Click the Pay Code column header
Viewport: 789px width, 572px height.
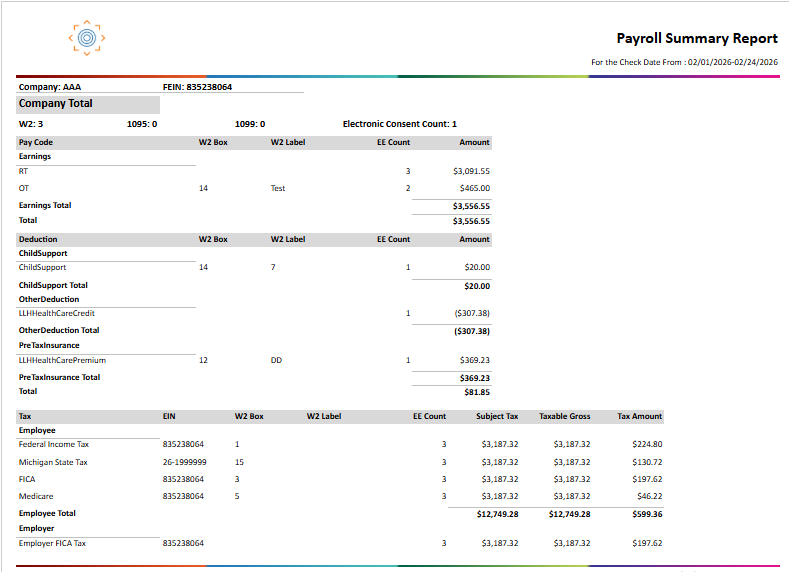pos(36,142)
